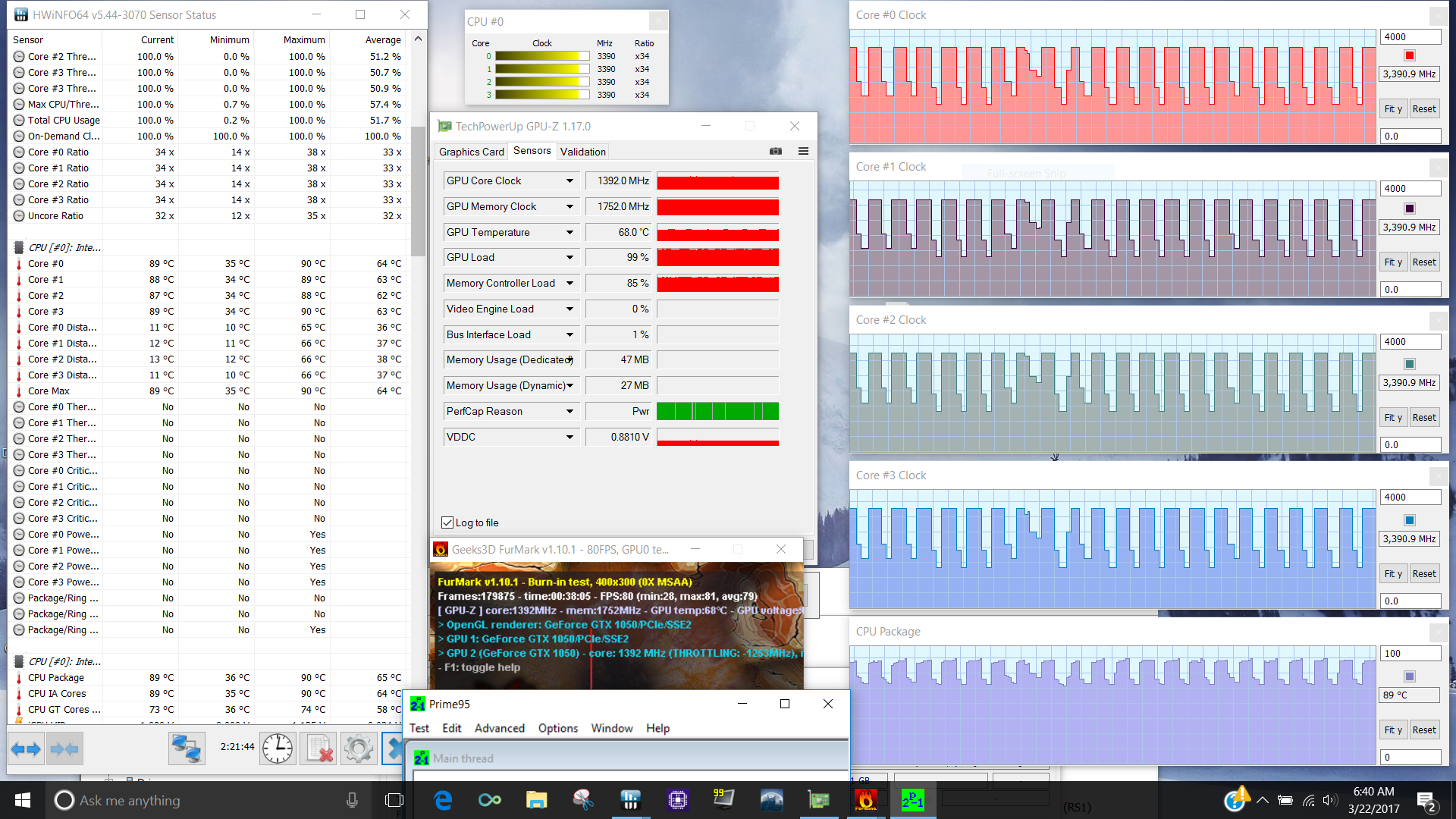The height and width of the screenshot is (819, 1456).
Task: Open the GPU-Z hamburger menu icon
Action: click(x=803, y=152)
